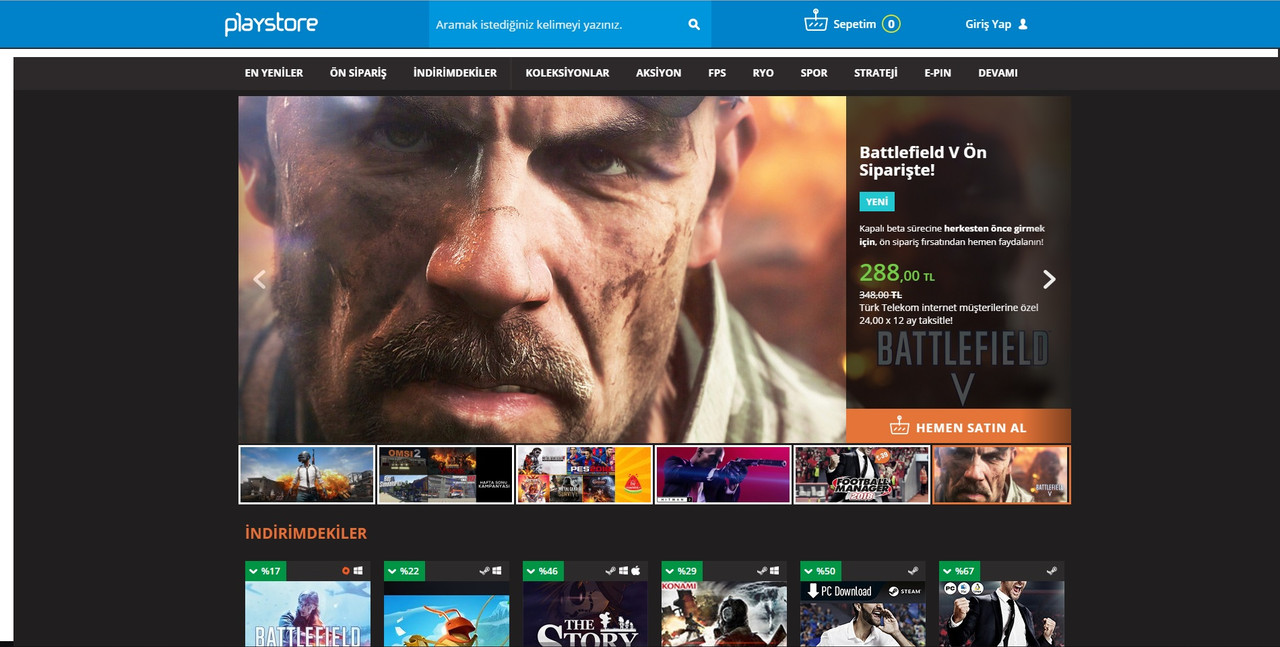Click the %22 discount badge
Viewport: 1280px width, 647px height.
tap(405, 571)
